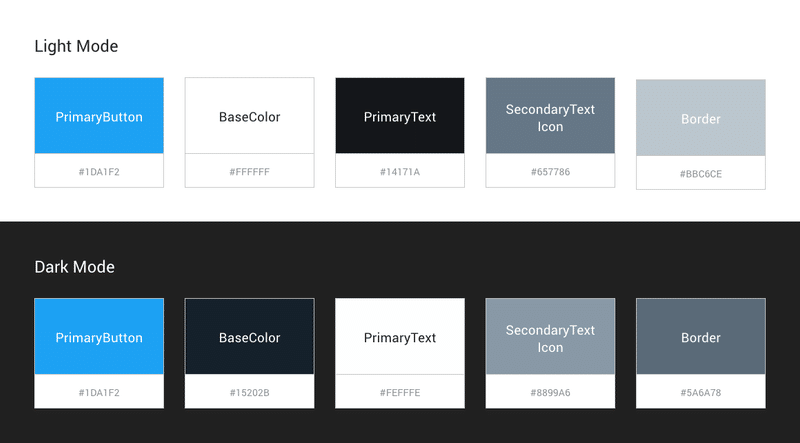This screenshot has height=443, width=800.
Task: Click the Light Mode heading
Action: coord(76,46)
